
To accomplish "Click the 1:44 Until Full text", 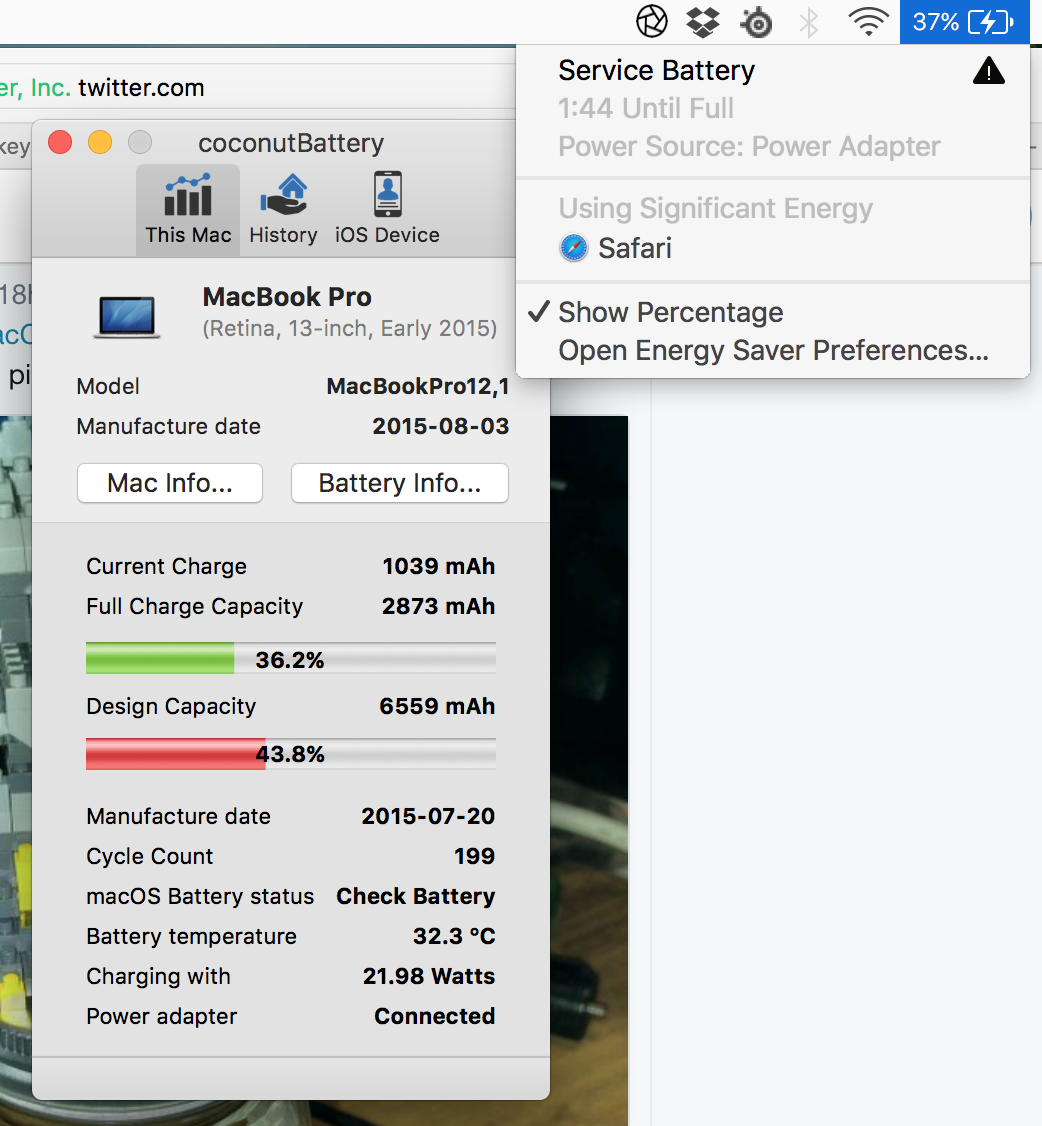I will tap(646, 108).
